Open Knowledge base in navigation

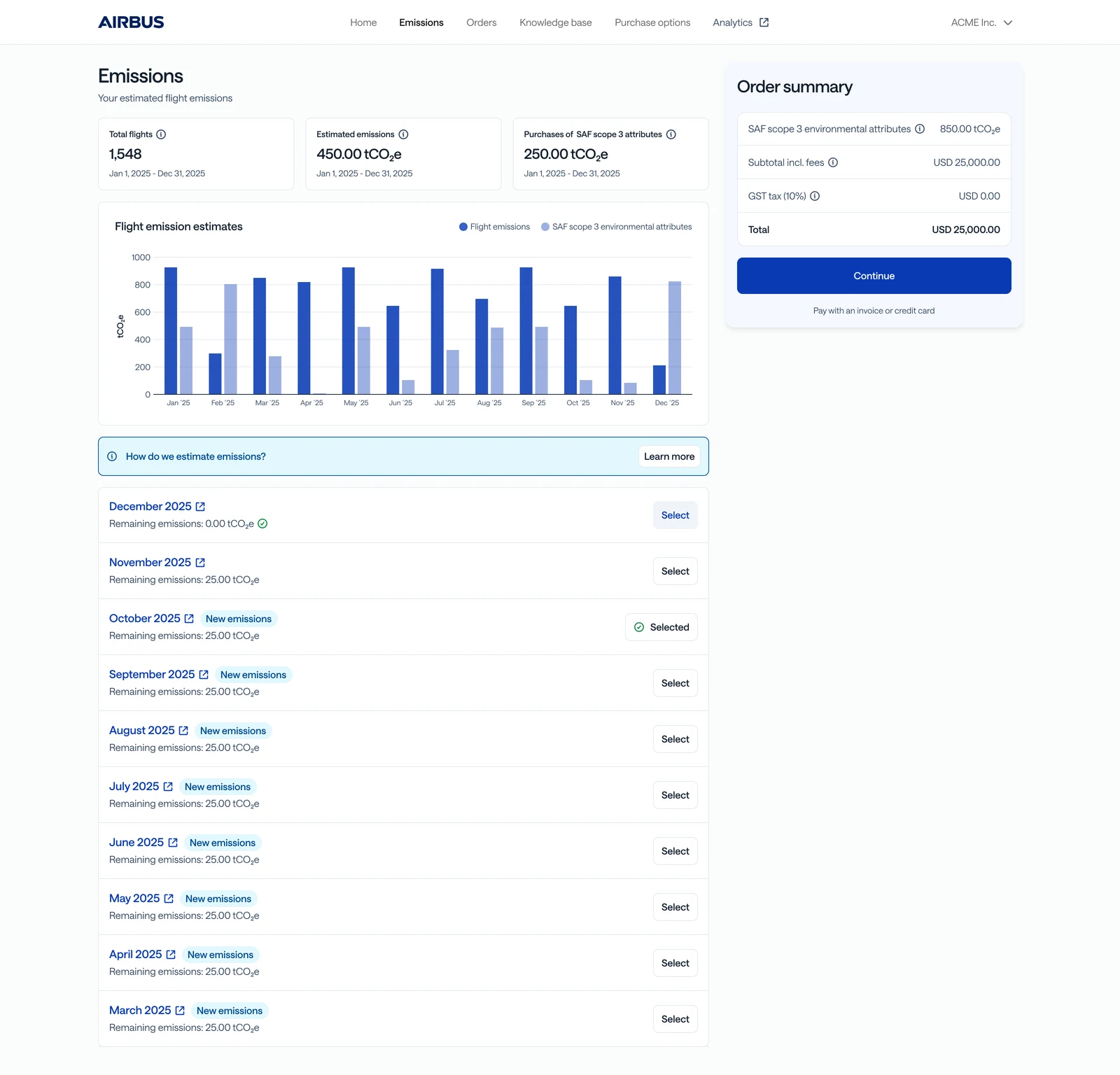556,22
